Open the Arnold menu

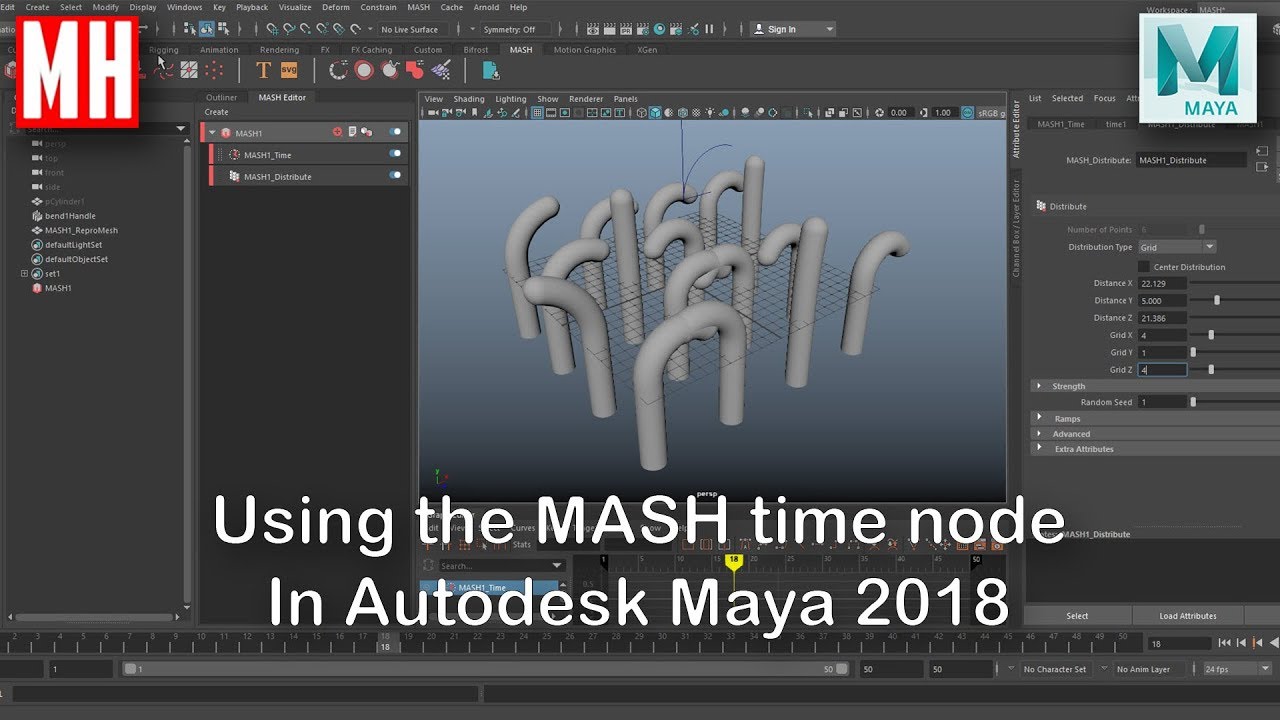point(486,7)
